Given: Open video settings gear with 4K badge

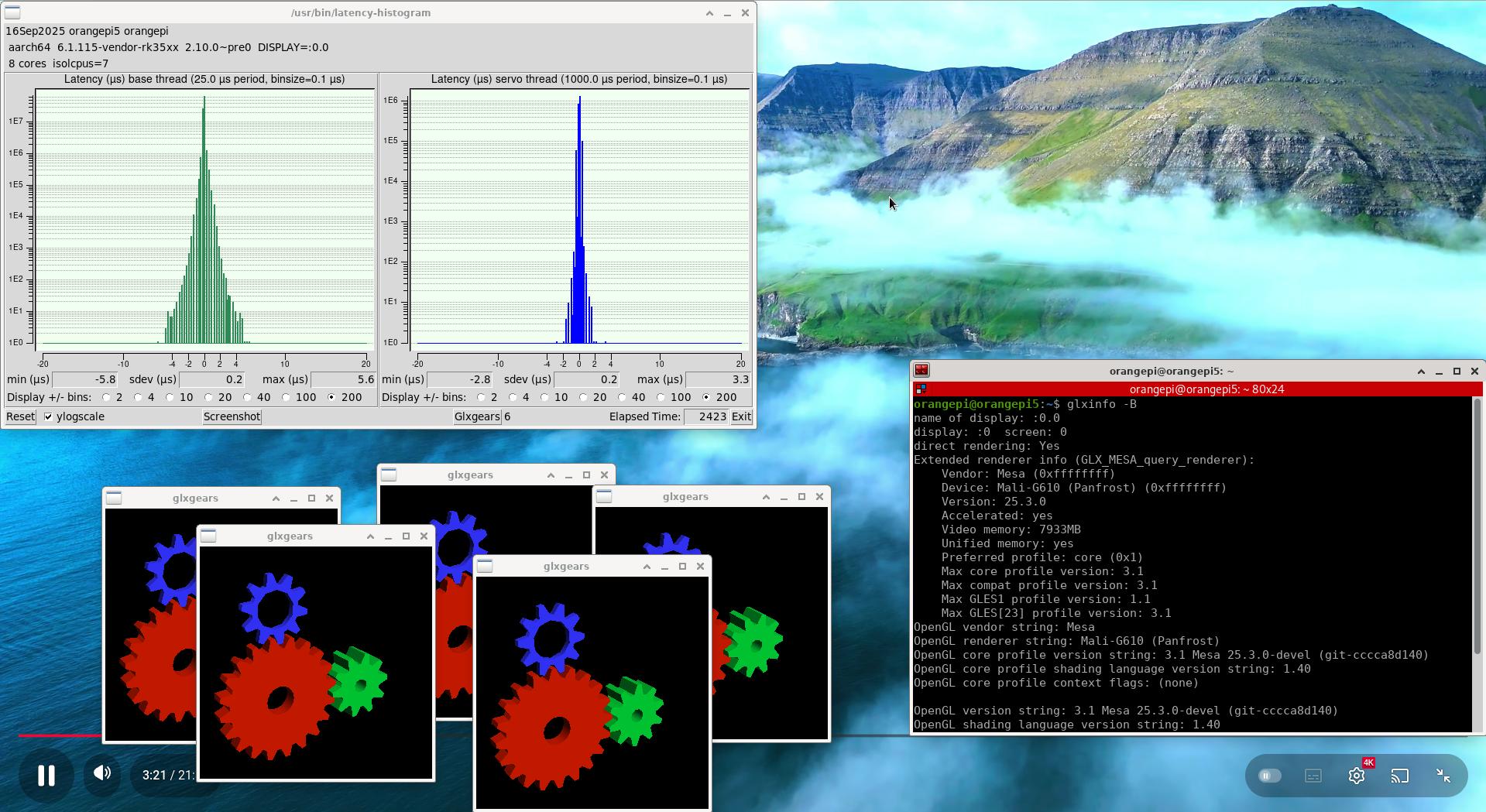Looking at the screenshot, I should pyautogui.click(x=1357, y=776).
